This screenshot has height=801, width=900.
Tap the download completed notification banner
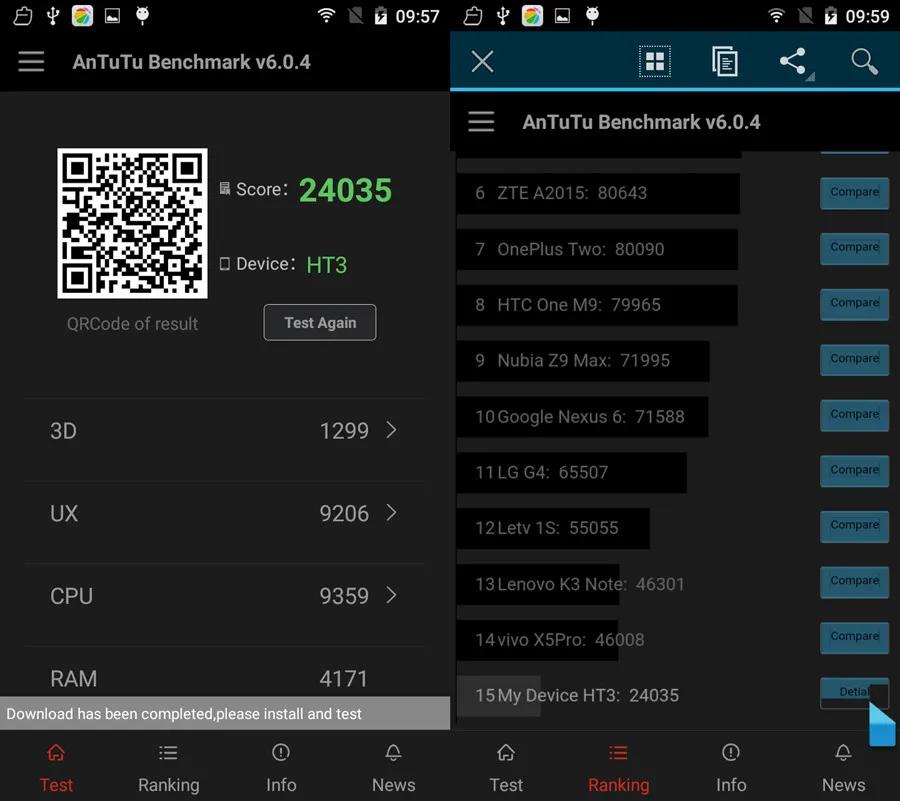pos(225,713)
